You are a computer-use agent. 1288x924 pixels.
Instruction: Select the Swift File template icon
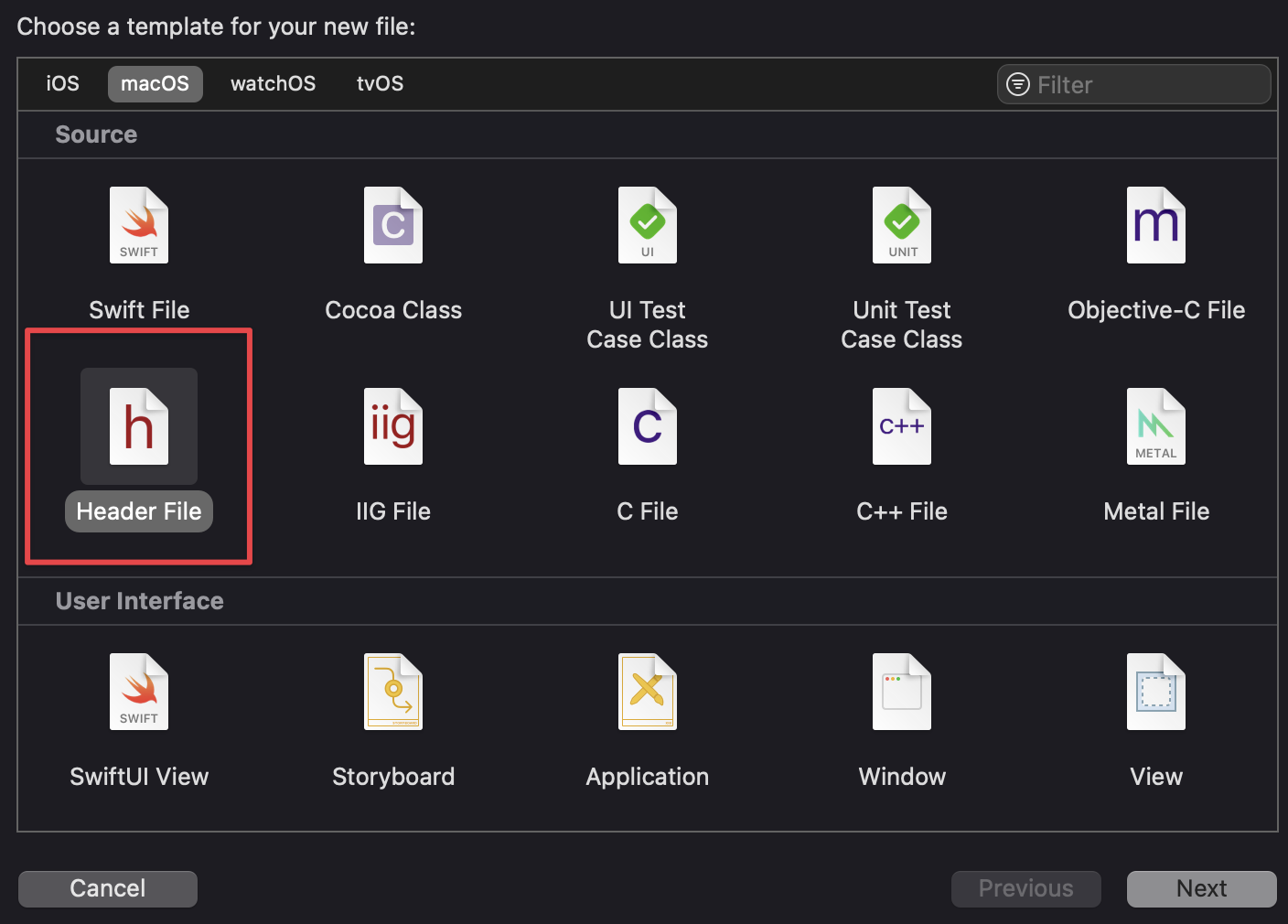139,225
